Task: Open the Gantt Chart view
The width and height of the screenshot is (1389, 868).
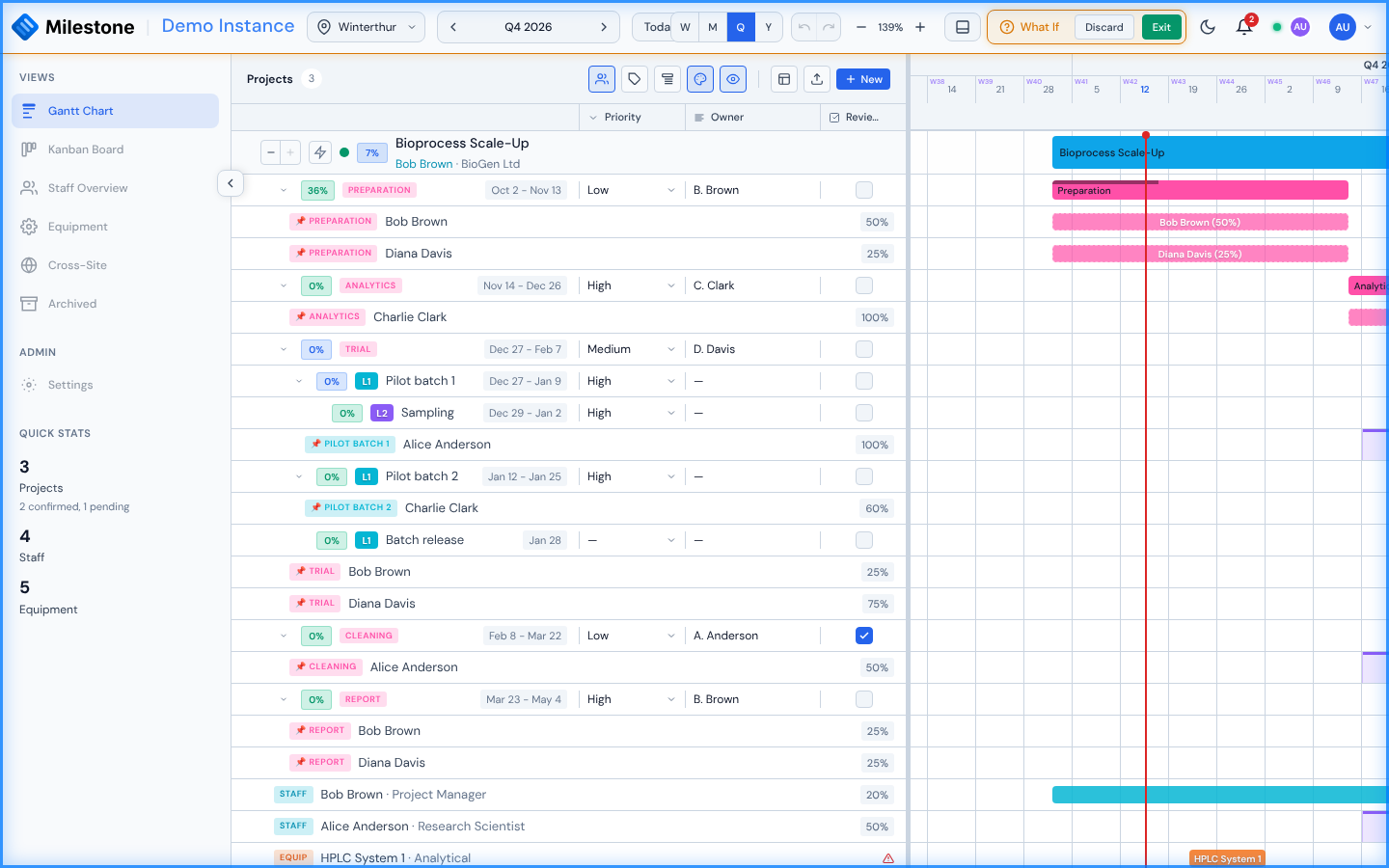Action: pyautogui.click(x=115, y=111)
